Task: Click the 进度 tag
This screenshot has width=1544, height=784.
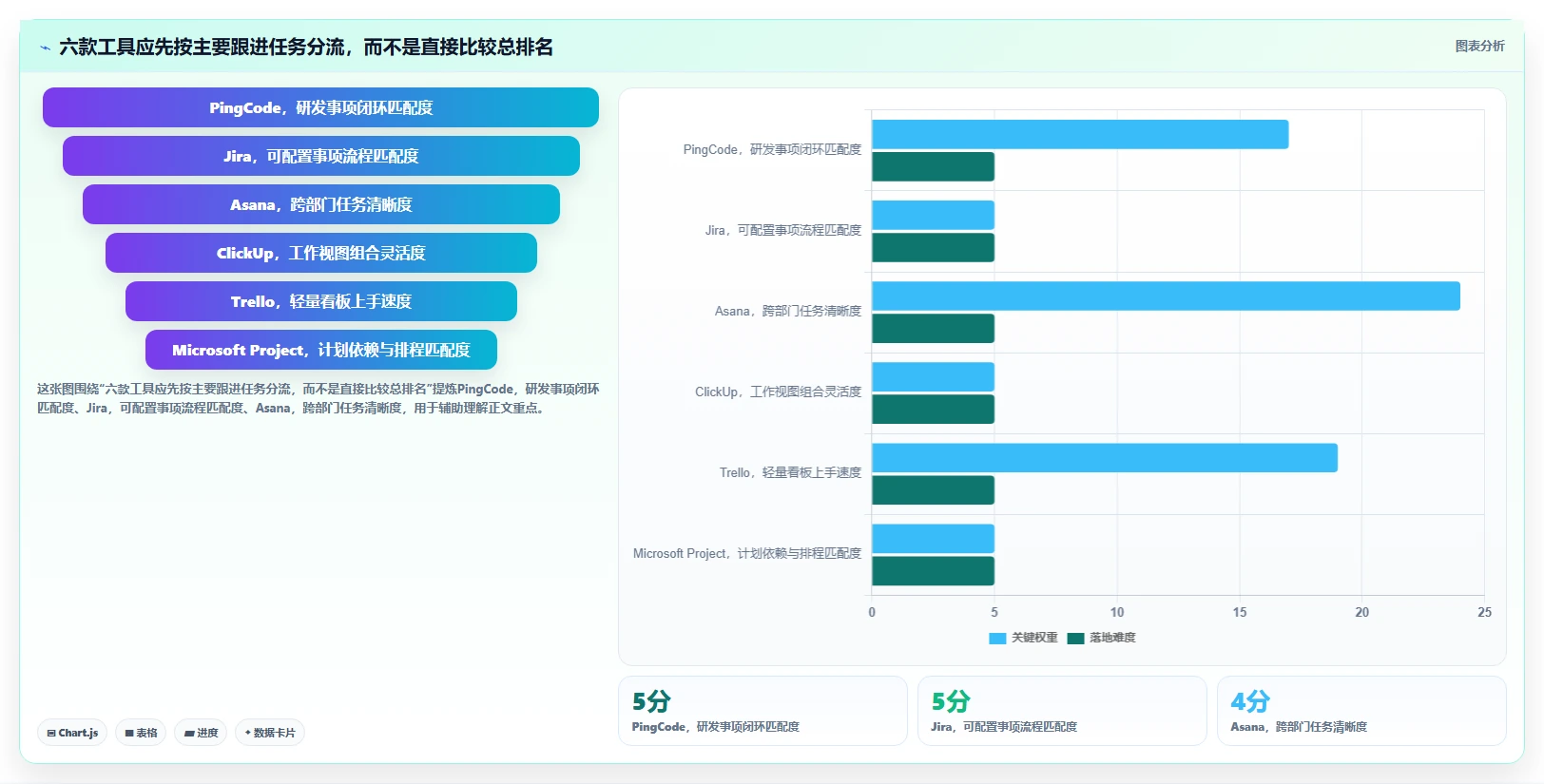Action: 201,733
